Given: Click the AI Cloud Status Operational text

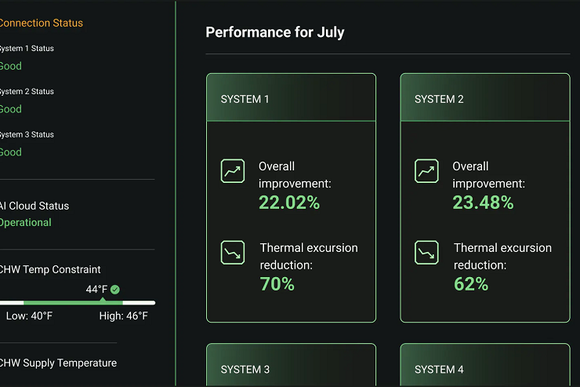Looking at the screenshot, I should 25,222.
